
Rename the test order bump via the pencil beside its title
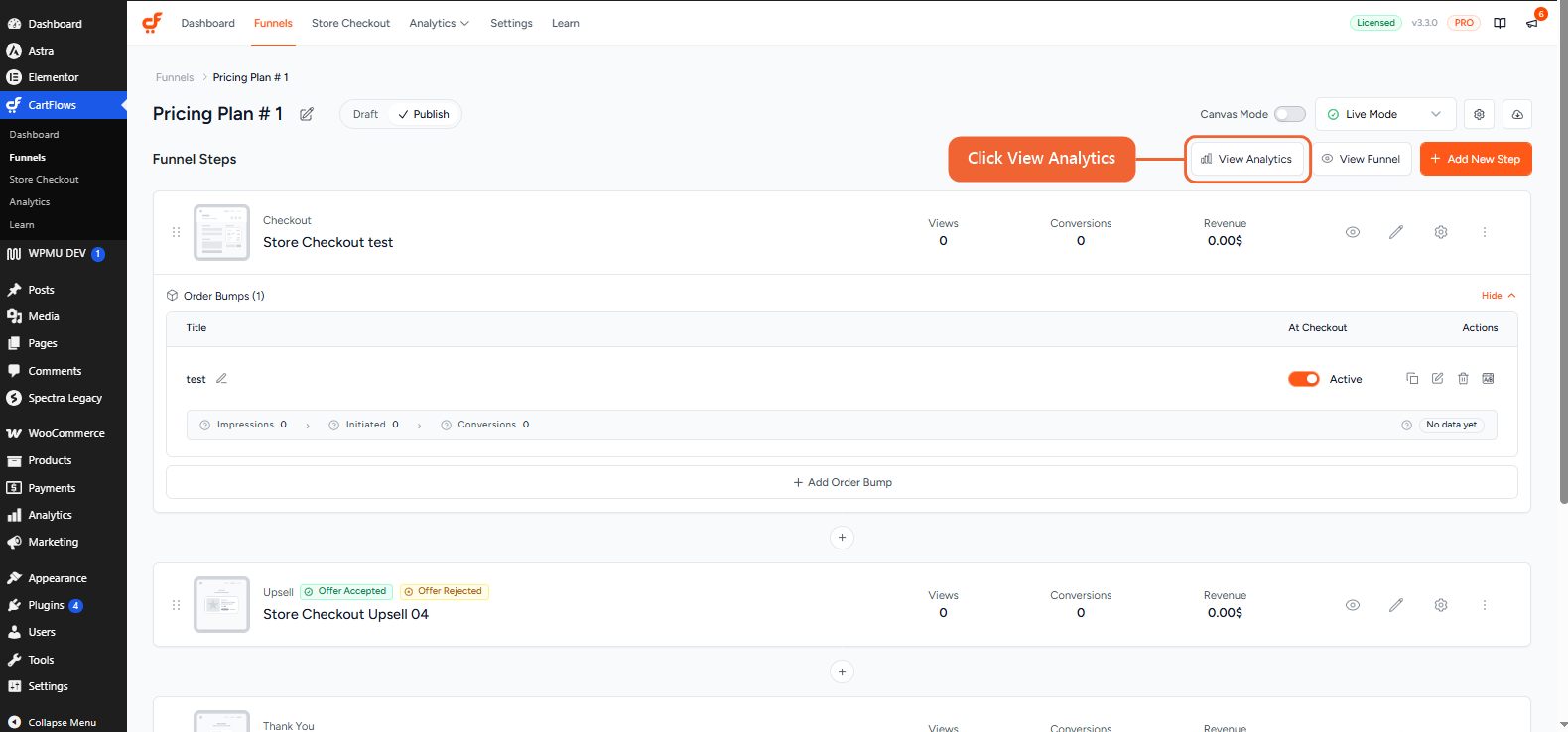point(222,378)
